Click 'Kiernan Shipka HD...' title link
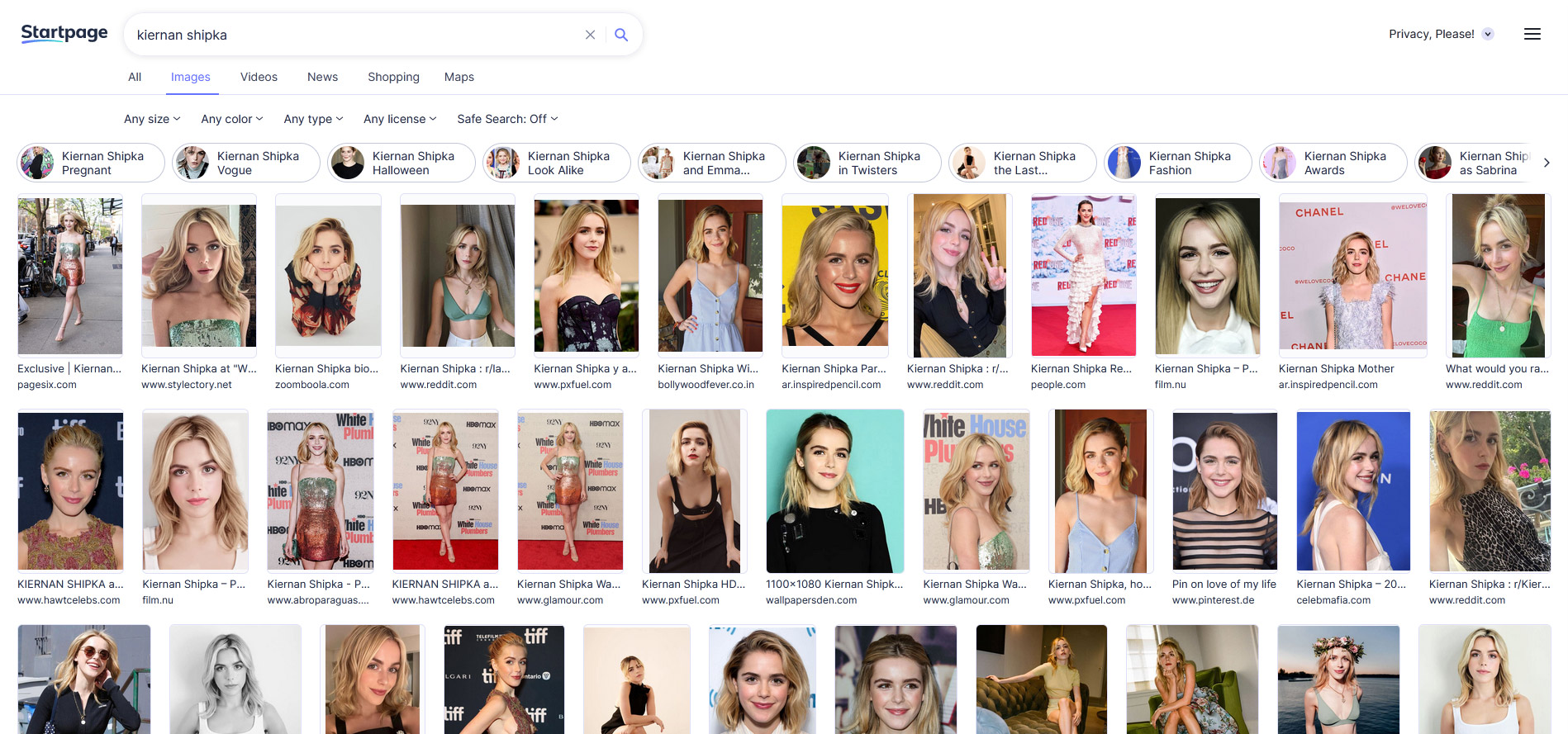1568x734 pixels. (693, 584)
